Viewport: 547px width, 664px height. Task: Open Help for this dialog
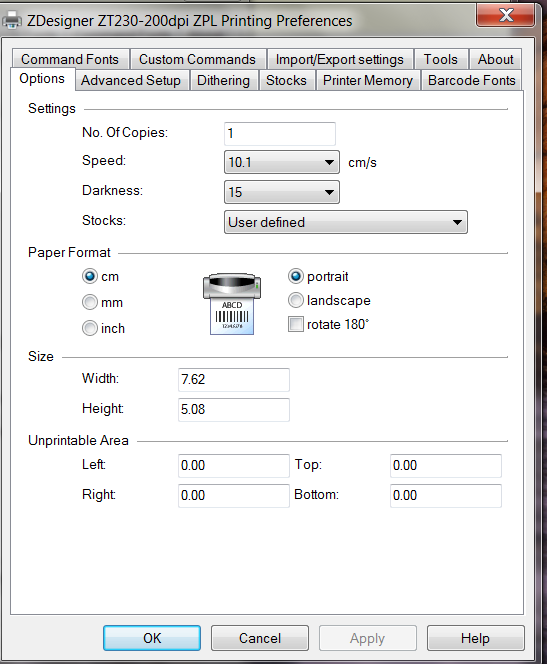tap(475, 638)
